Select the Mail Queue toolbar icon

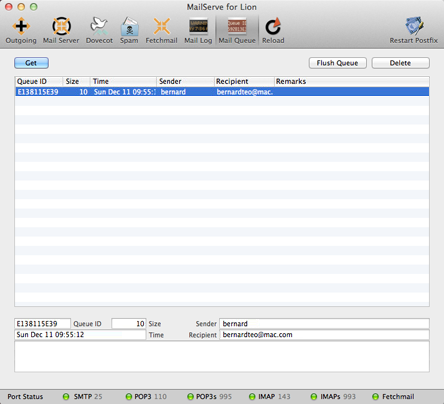tap(237, 26)
